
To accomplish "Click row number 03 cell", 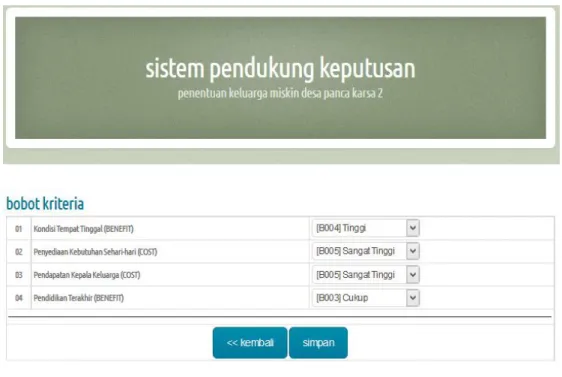I will click(19, 275).
